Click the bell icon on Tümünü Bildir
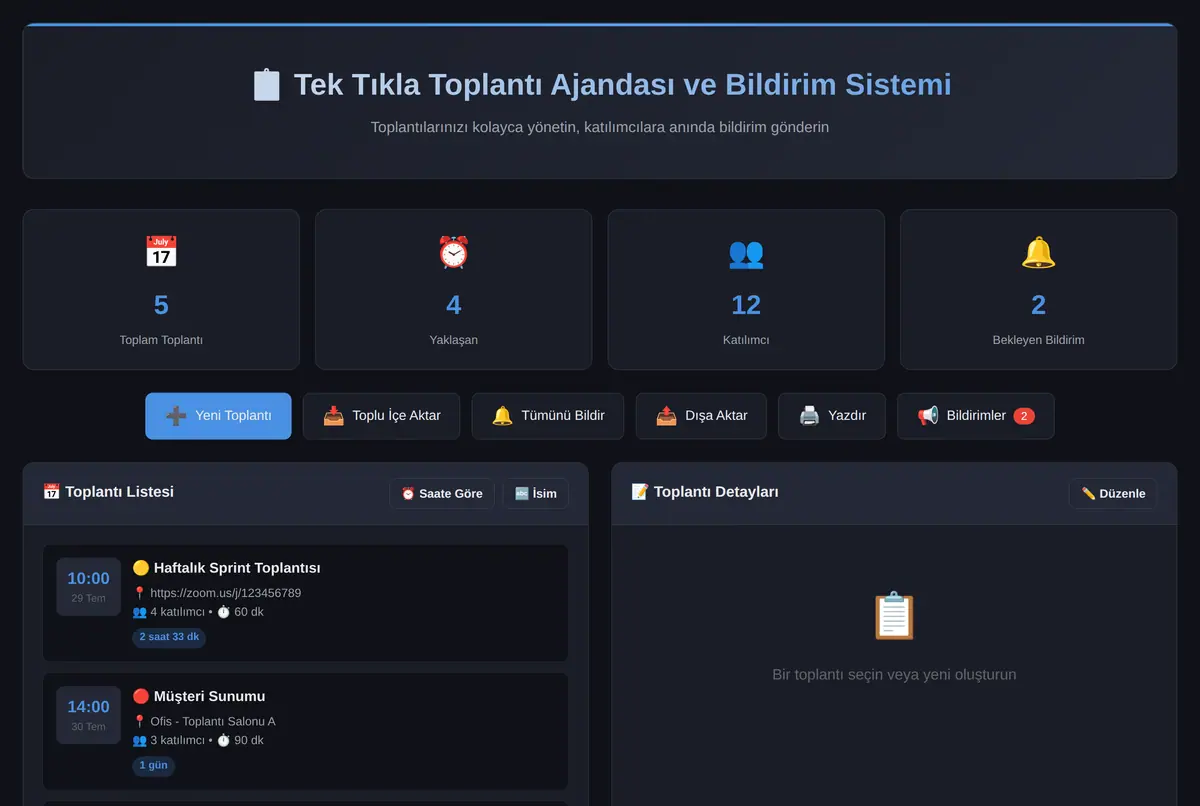The height and width of the screenshot is (806, 1200). point(502,416)
